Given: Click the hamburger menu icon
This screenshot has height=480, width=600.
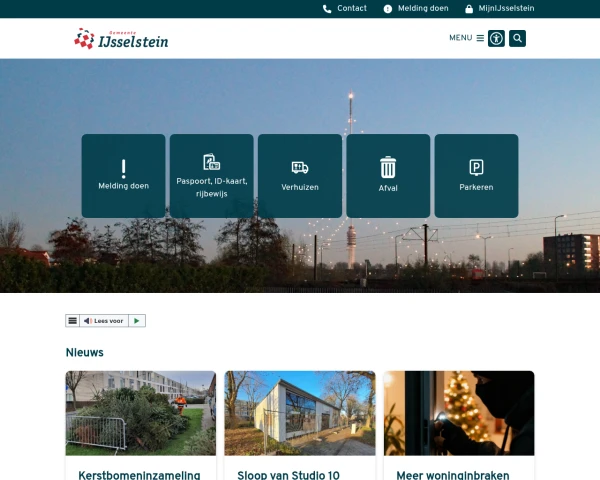Looking at the screenshot, I should [480, 38].
